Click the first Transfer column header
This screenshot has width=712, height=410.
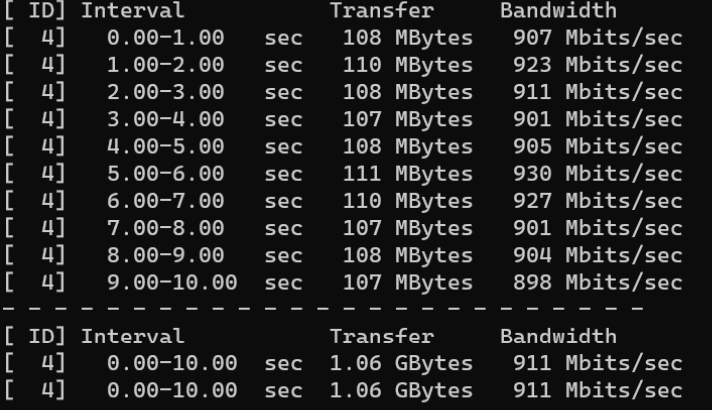tap(382, 10)
